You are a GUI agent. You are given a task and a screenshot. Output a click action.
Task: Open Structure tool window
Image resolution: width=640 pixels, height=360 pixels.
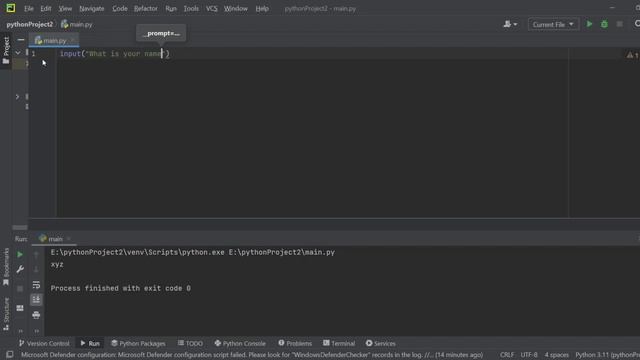(x=6, y=313)
